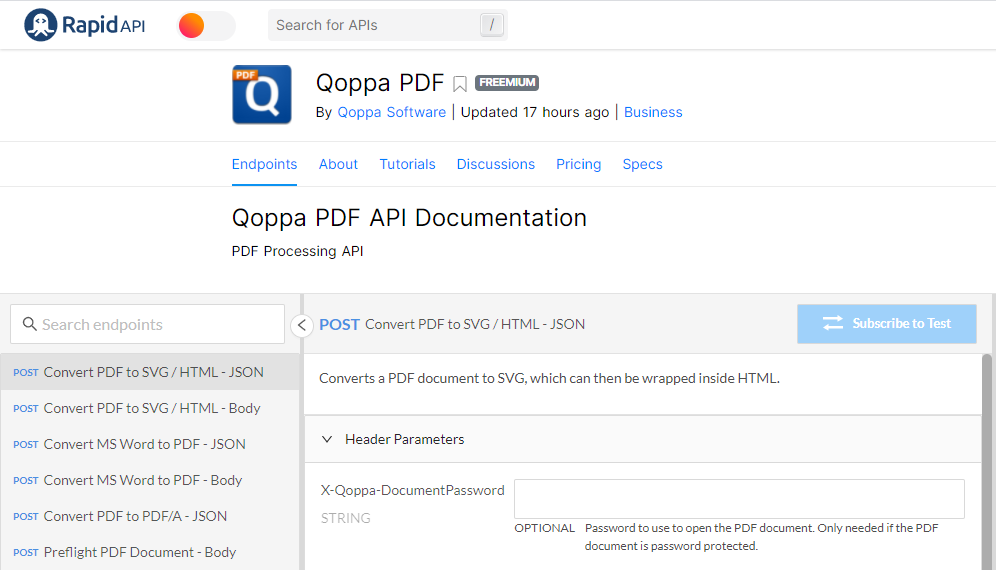Viewport: 996px width, 570px height.
Task: Switch to the About tab
Action: (339, 164)
